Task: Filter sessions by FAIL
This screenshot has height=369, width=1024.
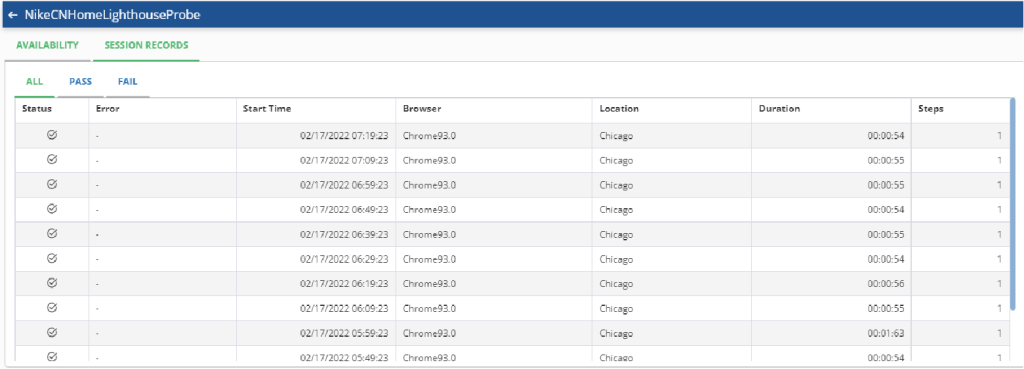Action: [x=127, y=82]
